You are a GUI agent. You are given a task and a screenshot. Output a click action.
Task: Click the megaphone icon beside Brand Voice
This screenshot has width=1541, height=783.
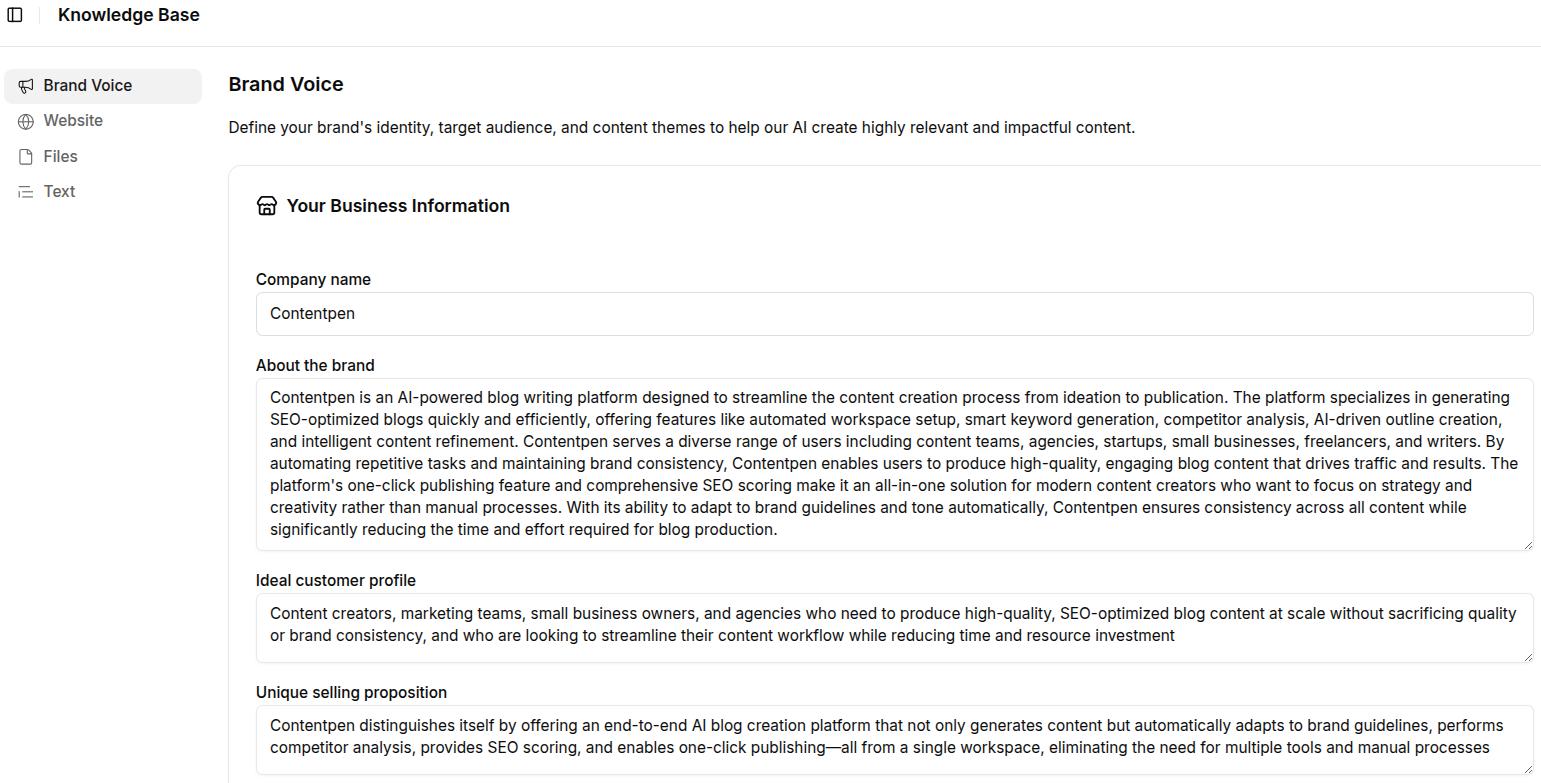tap(24, 85)
